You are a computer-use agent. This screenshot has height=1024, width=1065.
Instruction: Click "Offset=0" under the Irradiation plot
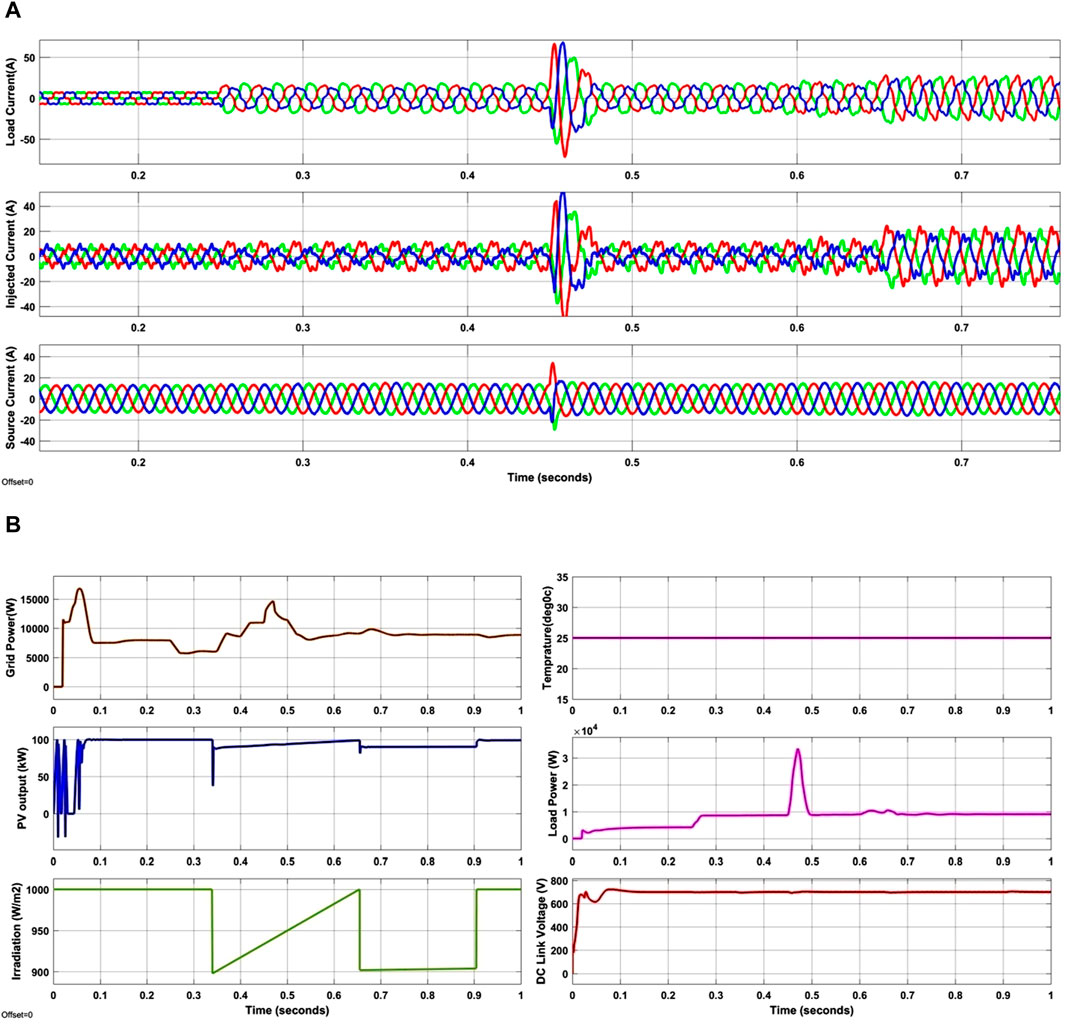click(17, 1015)
